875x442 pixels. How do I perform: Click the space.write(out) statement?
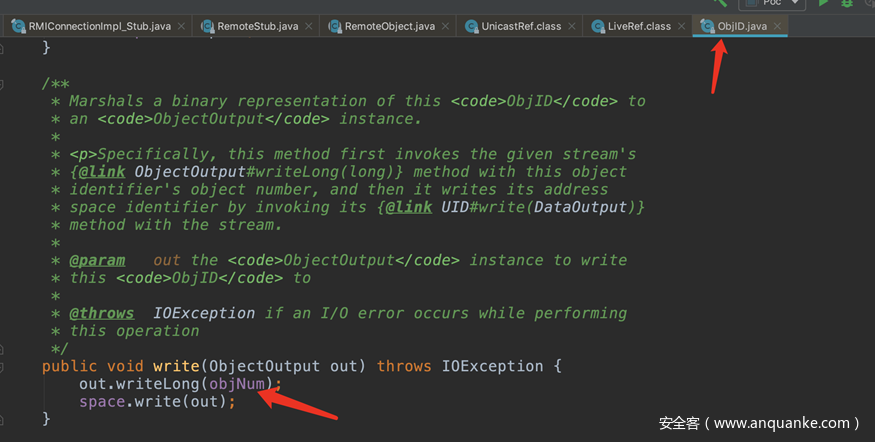click(157, 402)
